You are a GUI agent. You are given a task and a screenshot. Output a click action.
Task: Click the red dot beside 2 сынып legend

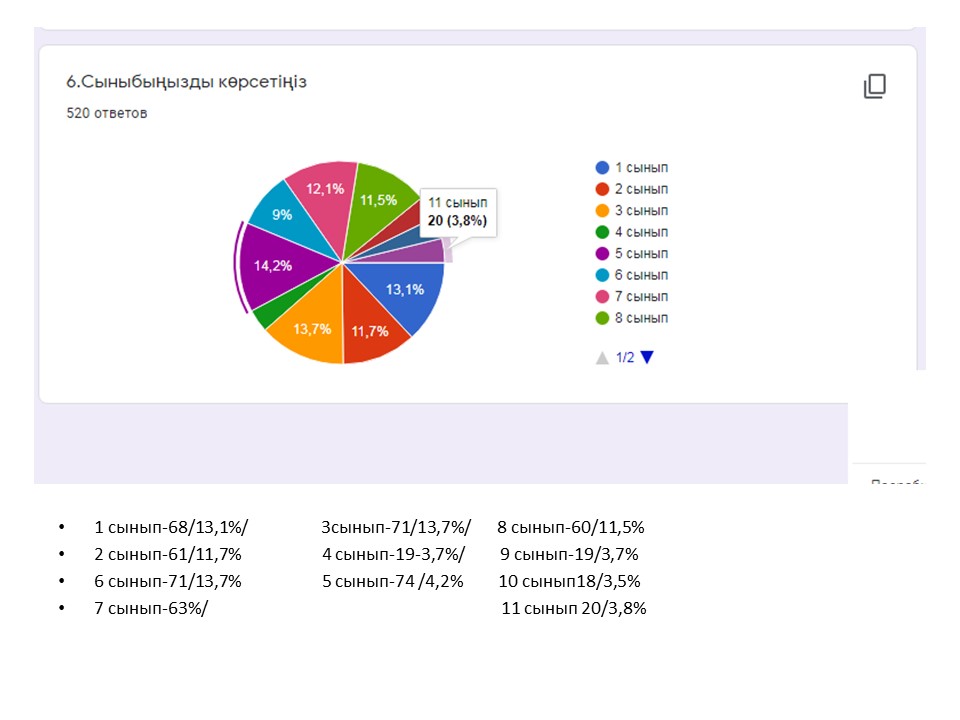coord(602,189)
